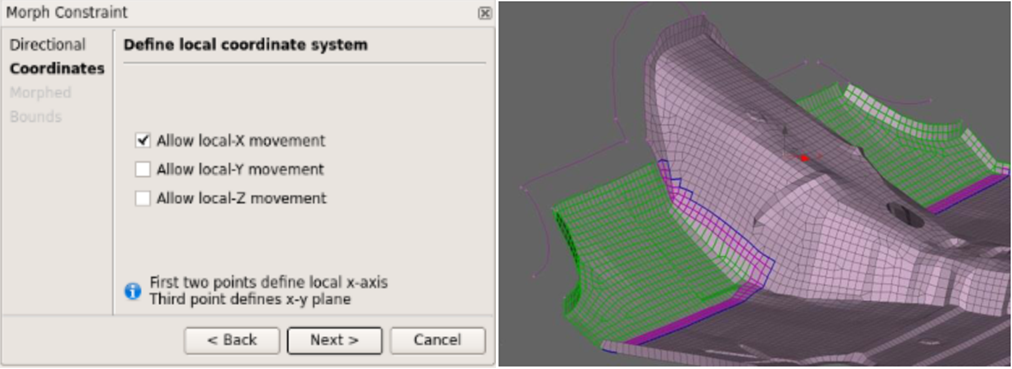Click the 'Morph Constraint' title bar text
1012x369 pixels.
point(66,12)
